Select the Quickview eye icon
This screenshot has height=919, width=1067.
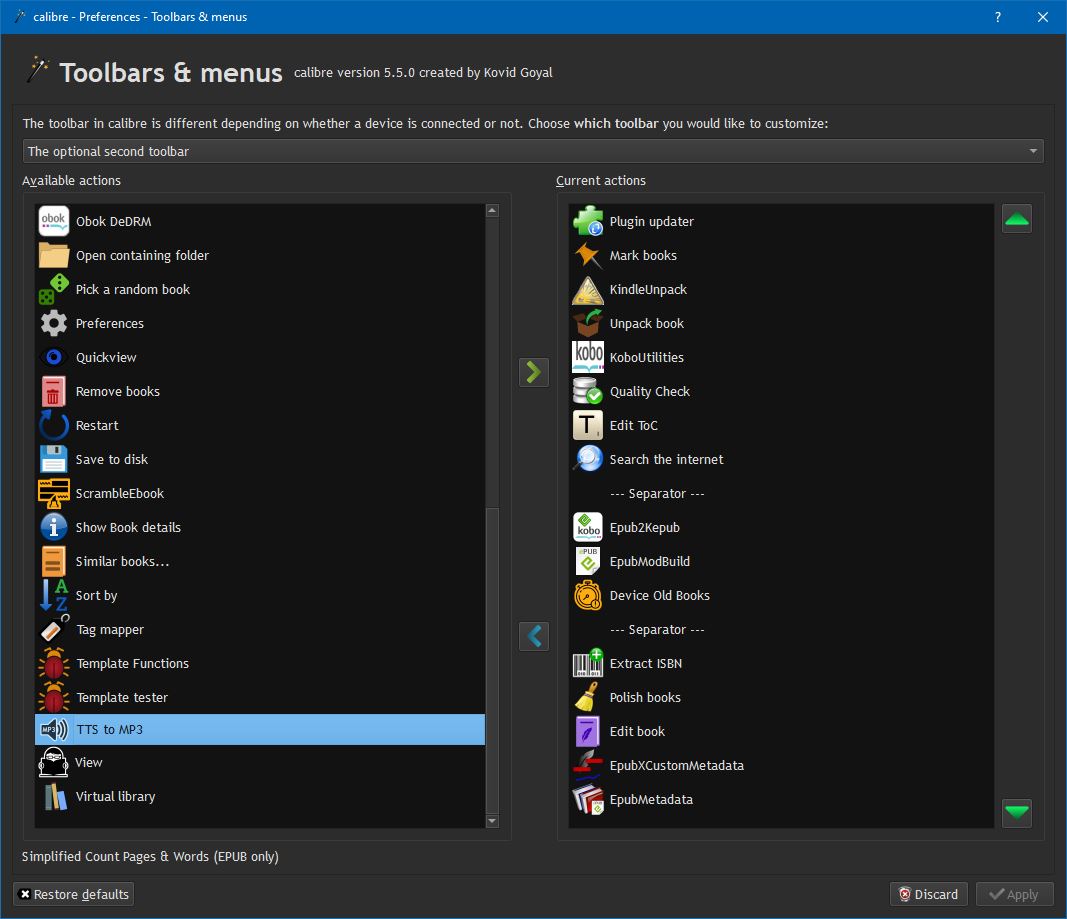54,357
